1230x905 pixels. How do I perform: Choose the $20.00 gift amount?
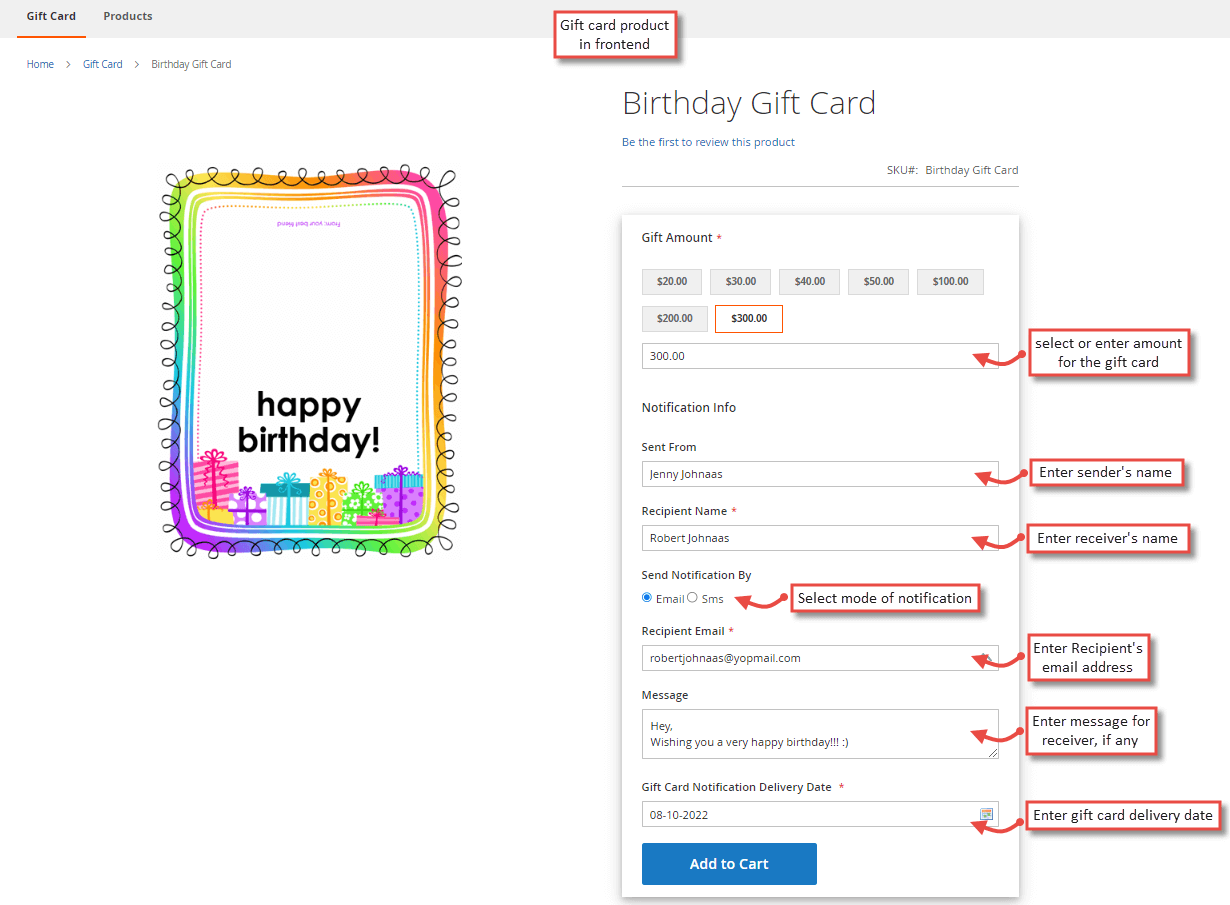672,281
